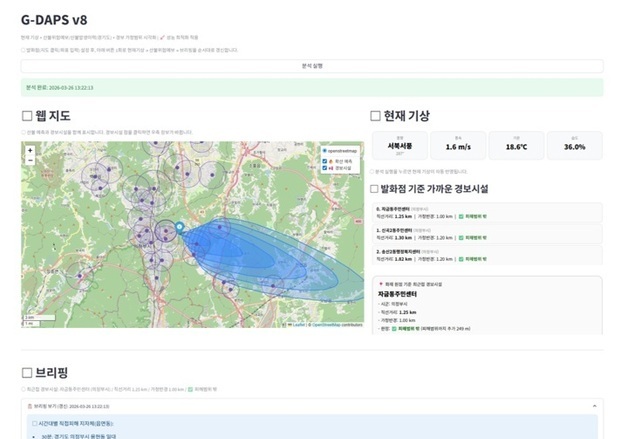Click the green analysis complete status banner
Image resolution: width=628 pixels, height=439 pixels.
(x=312, y=87)
